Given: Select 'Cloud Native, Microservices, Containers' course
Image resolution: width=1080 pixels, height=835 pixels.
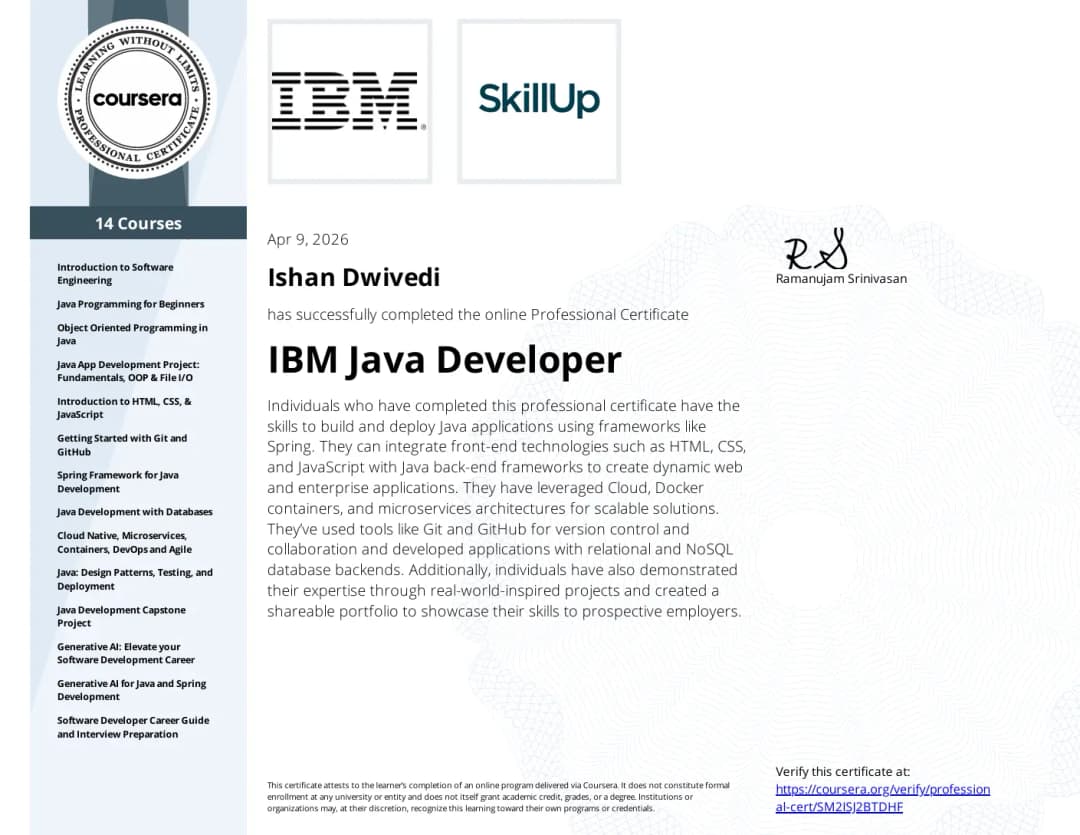Looking at the screenshot, I should click(x=125, y=542).
